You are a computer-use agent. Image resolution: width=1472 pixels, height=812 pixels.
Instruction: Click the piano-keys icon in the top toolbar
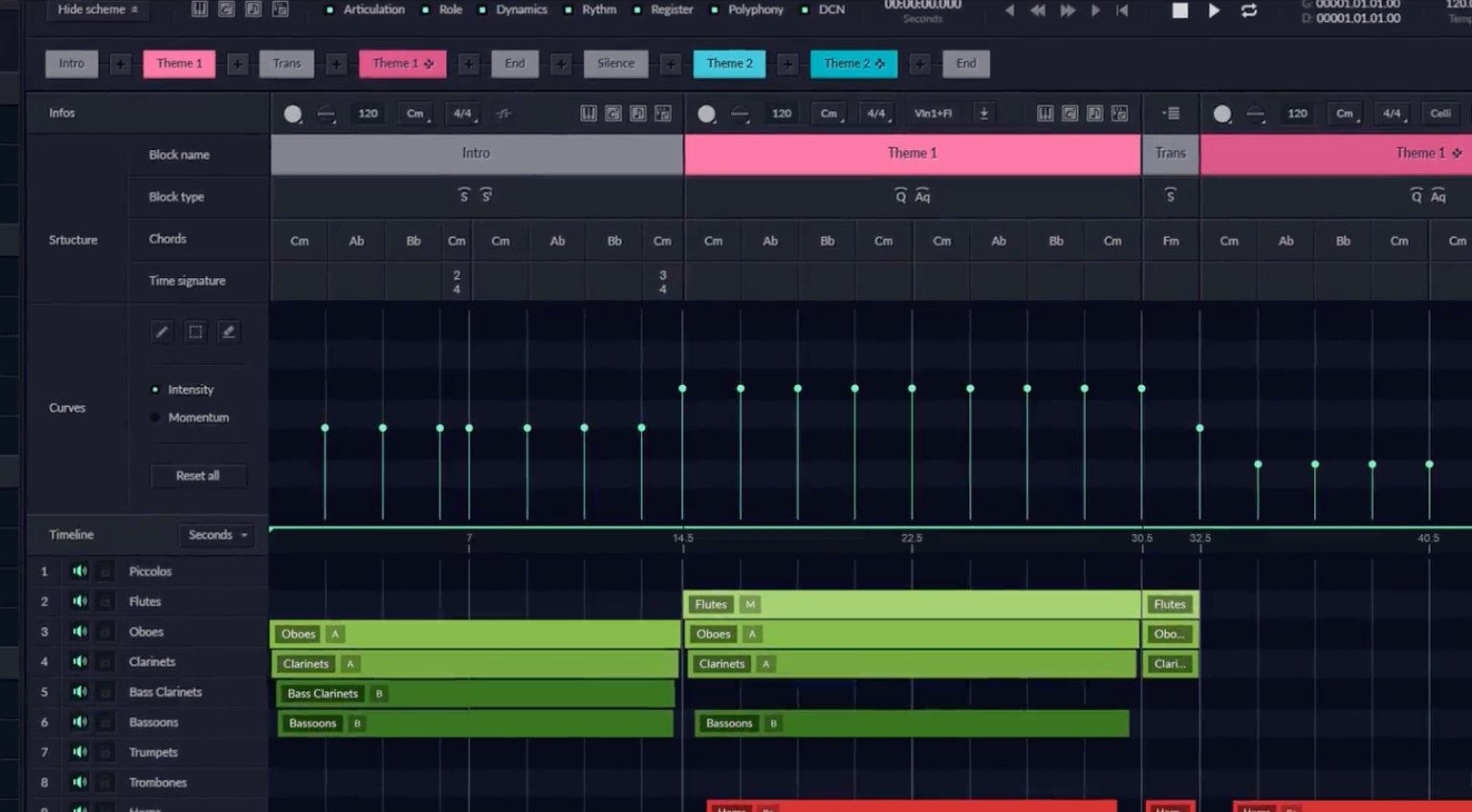point(200,10)
